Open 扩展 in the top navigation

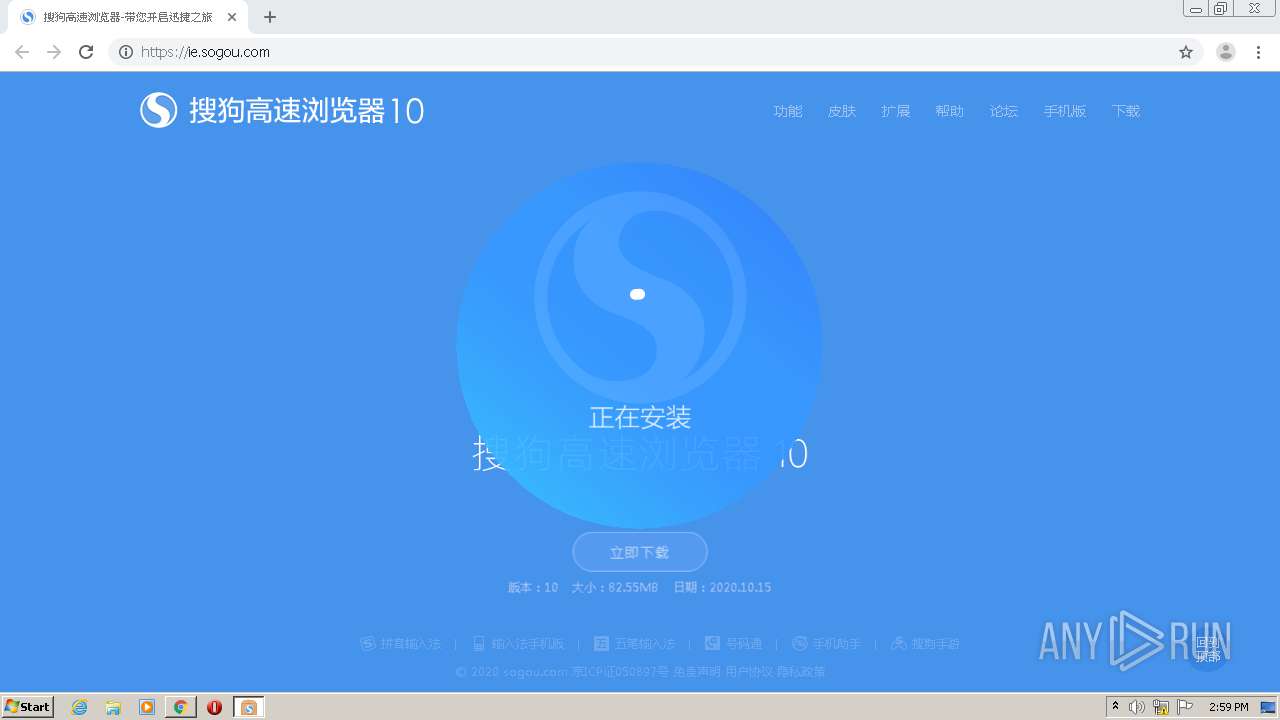896,111
